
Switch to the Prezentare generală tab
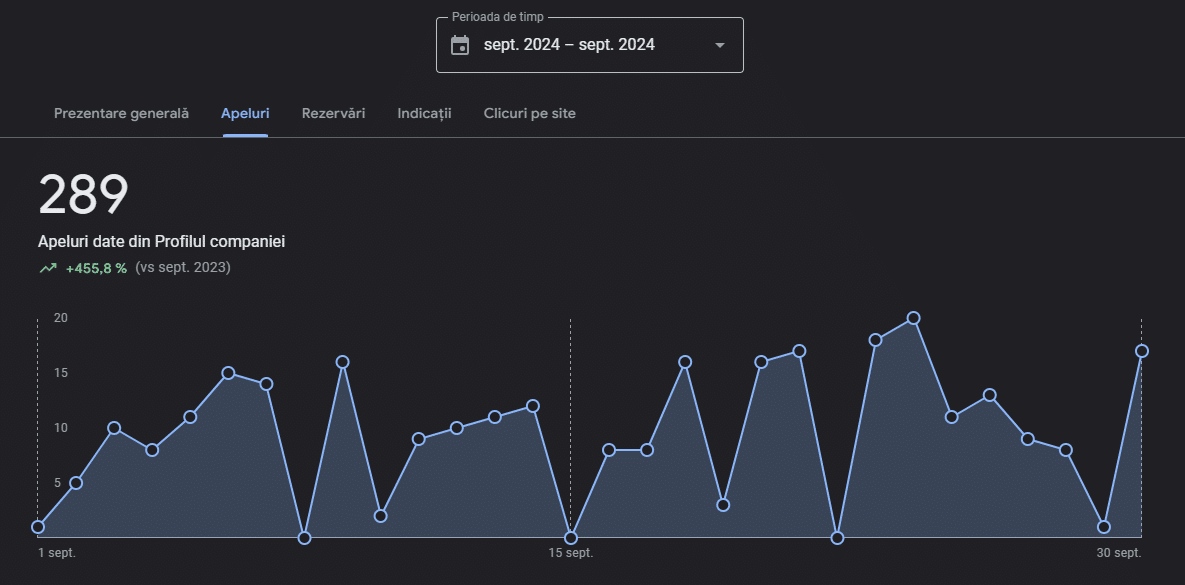pyautogui.click(x=121, y=114)
